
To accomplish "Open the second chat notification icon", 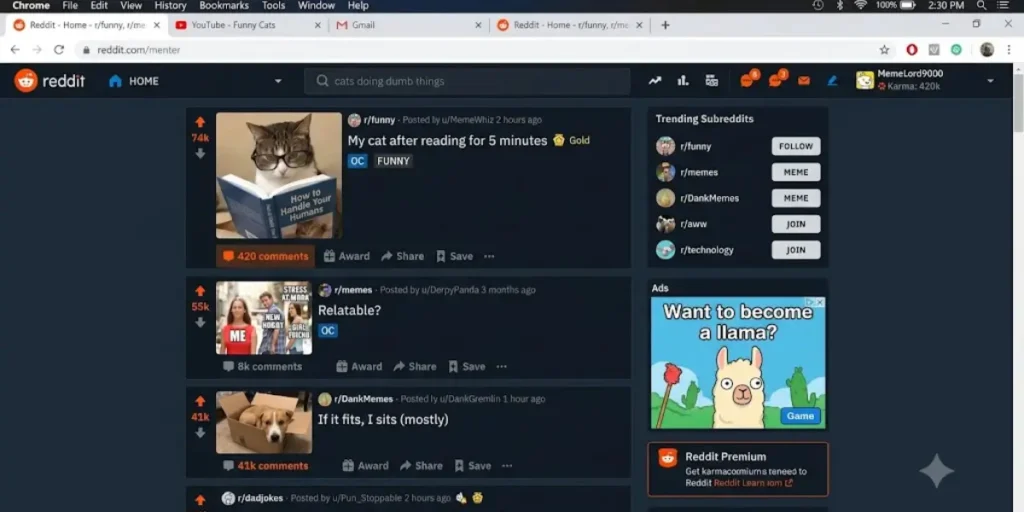I will click(x=775, y=80).
